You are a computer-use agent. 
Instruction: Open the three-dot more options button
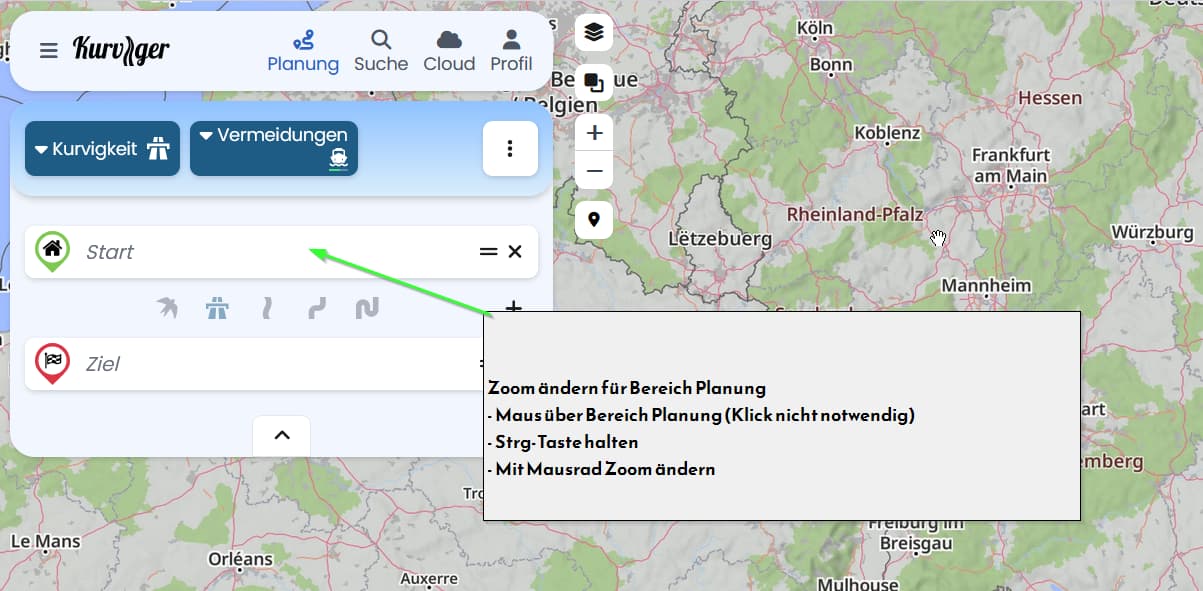(510, 148)
